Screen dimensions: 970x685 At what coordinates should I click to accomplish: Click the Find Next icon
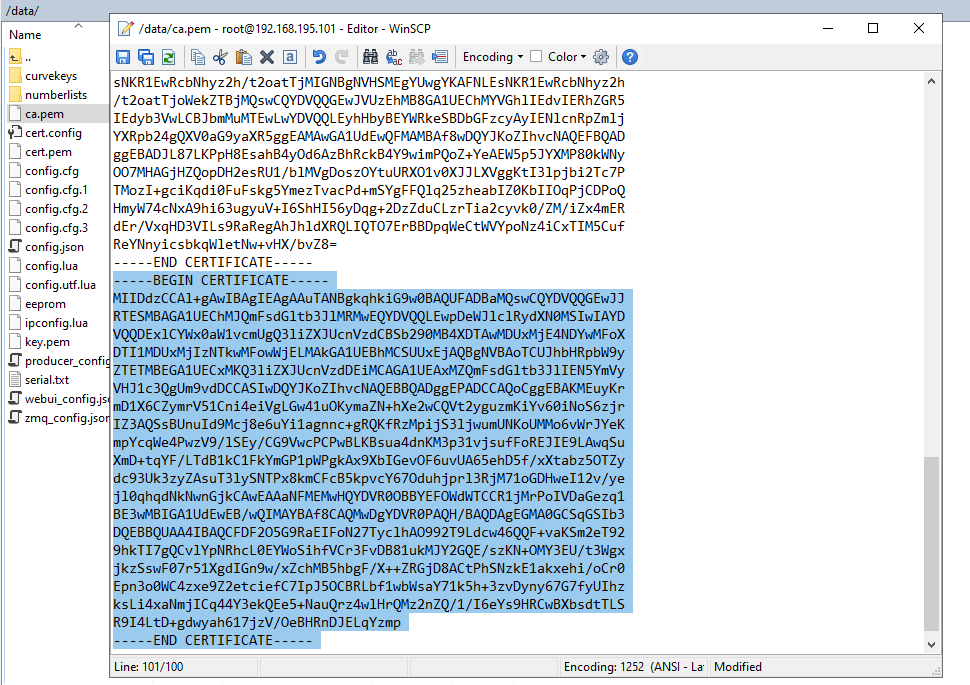pyautogui.click(x=417, y=58)
